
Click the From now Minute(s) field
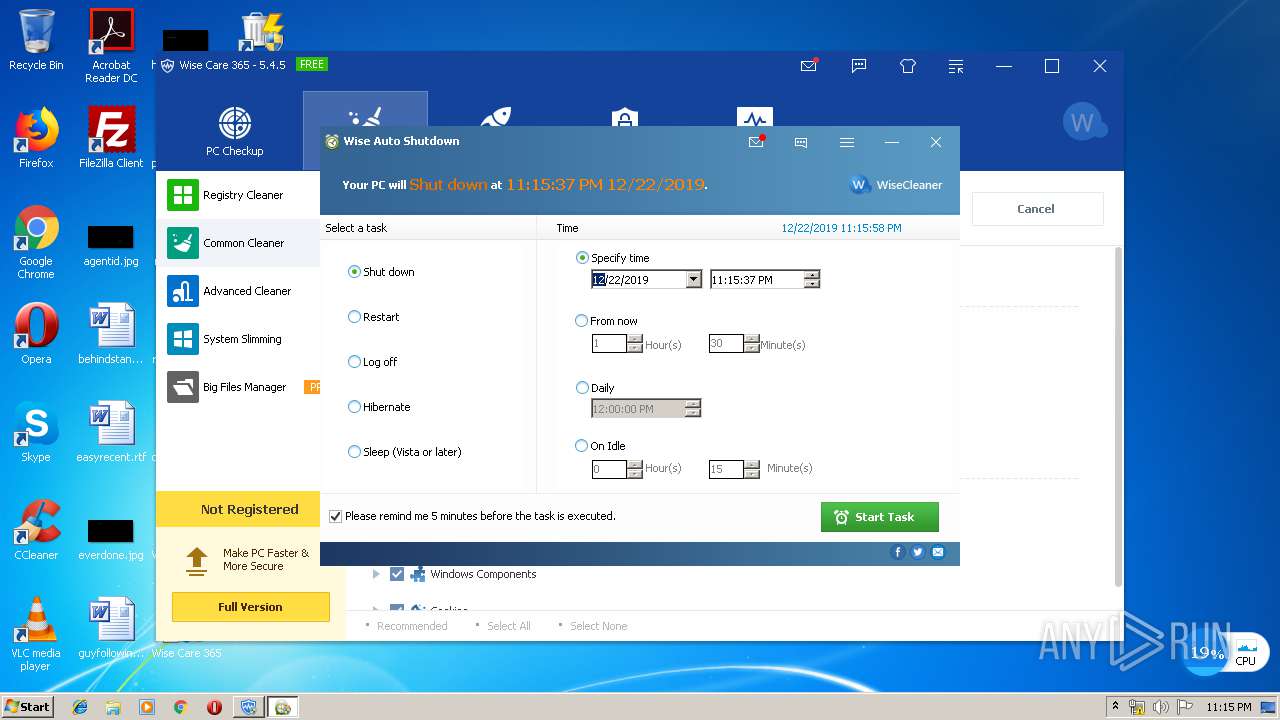726,344
